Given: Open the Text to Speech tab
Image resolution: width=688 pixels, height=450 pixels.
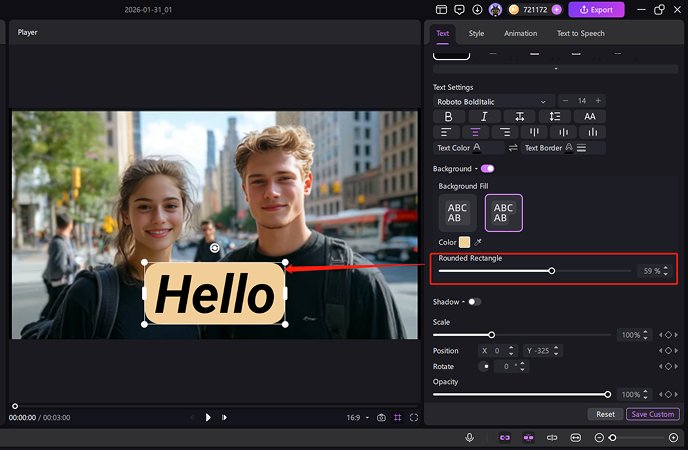Looking at the screenshot, I should coord(580,33).
